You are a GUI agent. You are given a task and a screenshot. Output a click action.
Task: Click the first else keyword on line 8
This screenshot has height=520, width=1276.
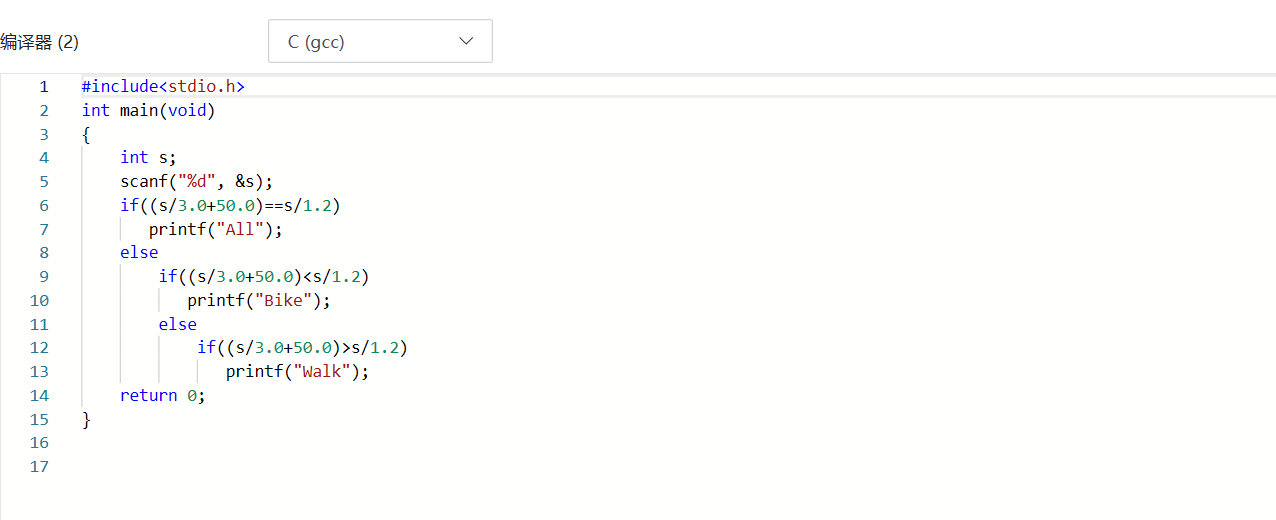(139, 253)
